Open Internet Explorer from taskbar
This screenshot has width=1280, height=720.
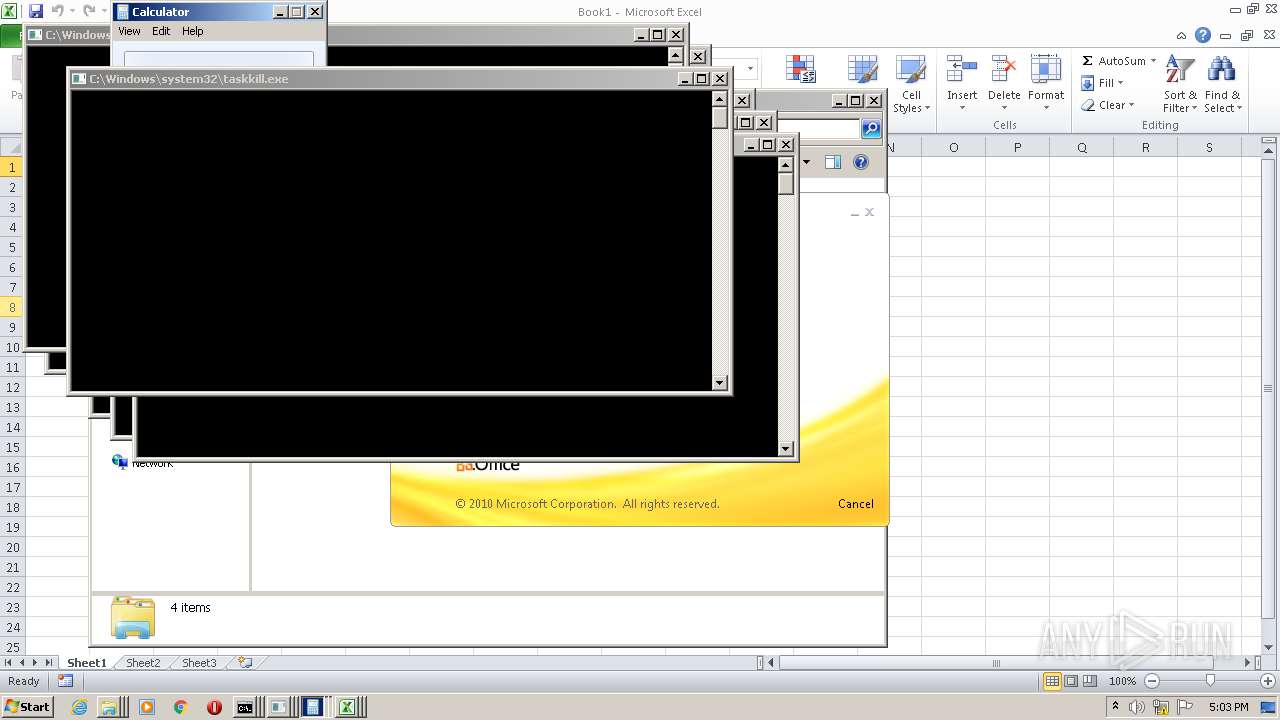click(80, 707)
